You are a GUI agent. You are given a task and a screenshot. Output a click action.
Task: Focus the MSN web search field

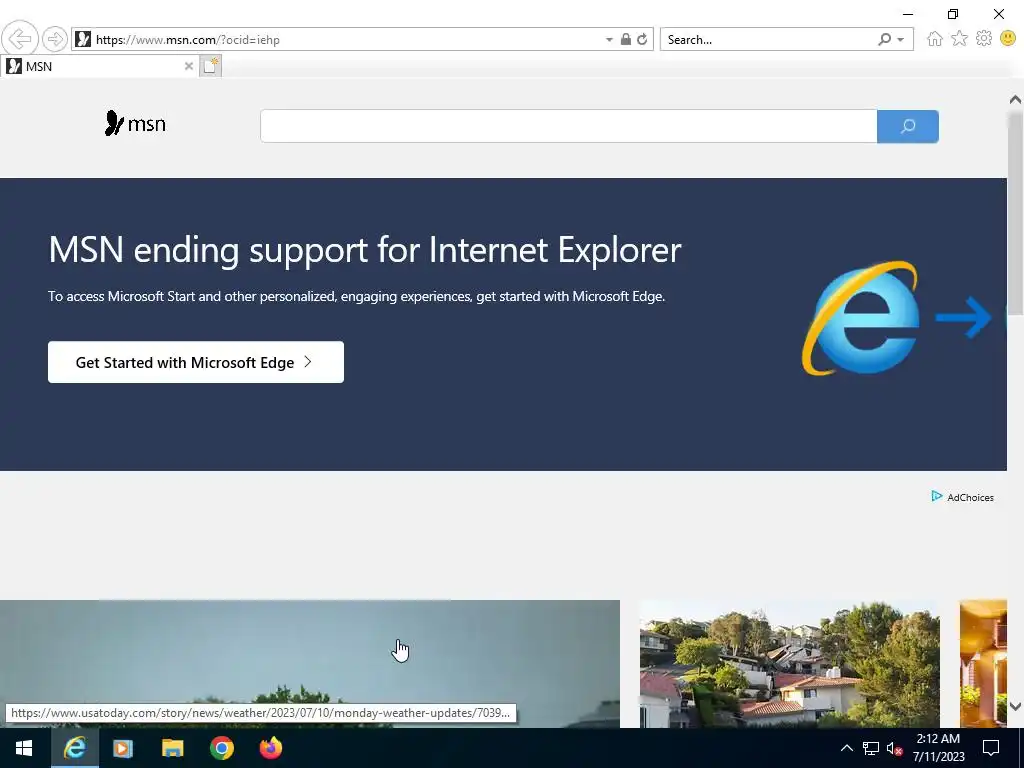click(568, 126)
